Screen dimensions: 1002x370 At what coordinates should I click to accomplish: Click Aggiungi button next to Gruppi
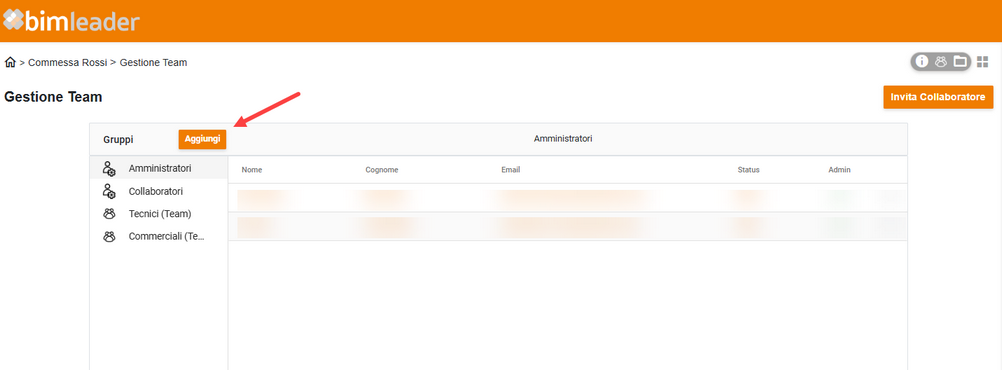pos(202,139)
